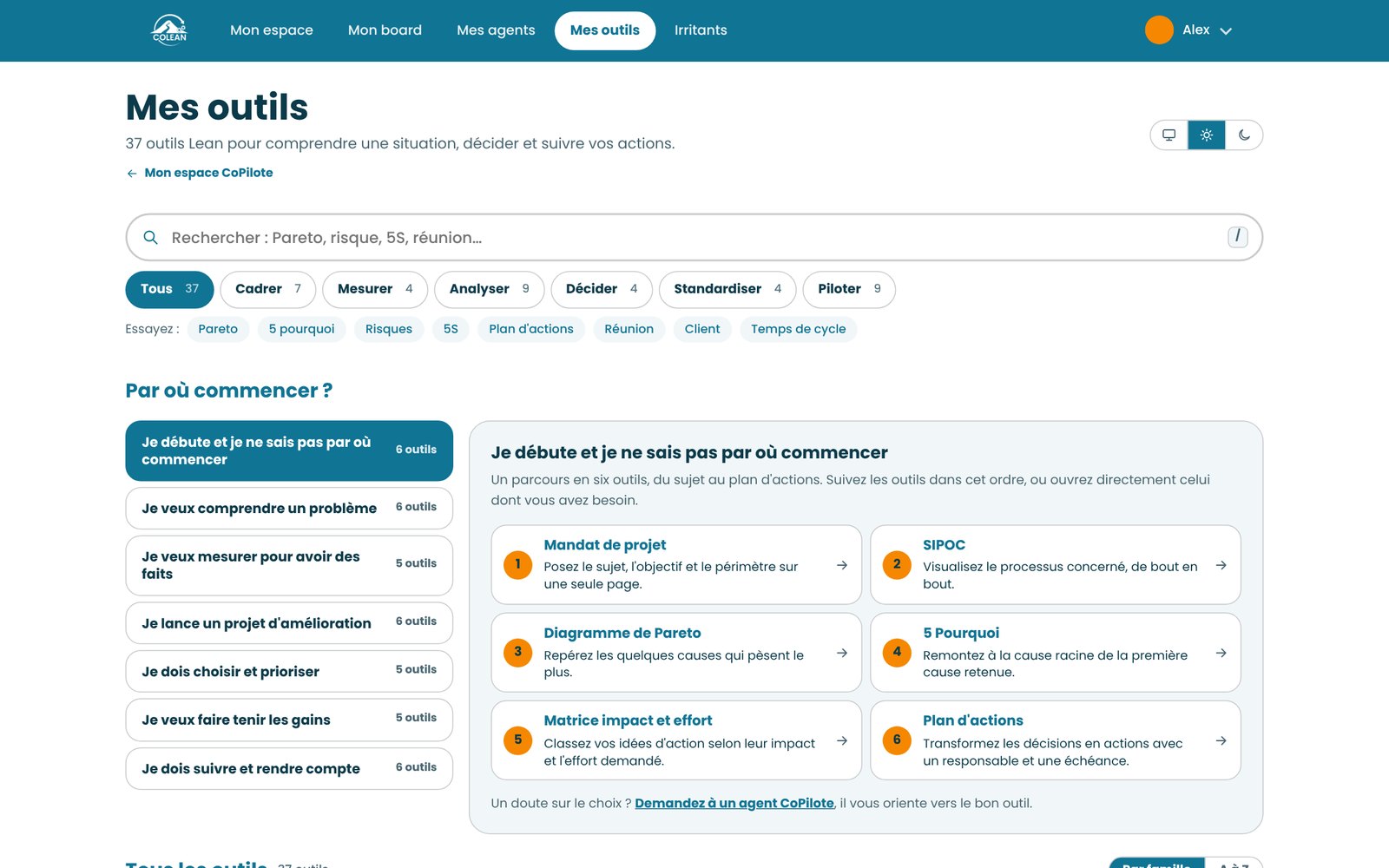Click arrow on Mandat de projet card
Viewport: 1389px width, 868px height.
point(842,565)
